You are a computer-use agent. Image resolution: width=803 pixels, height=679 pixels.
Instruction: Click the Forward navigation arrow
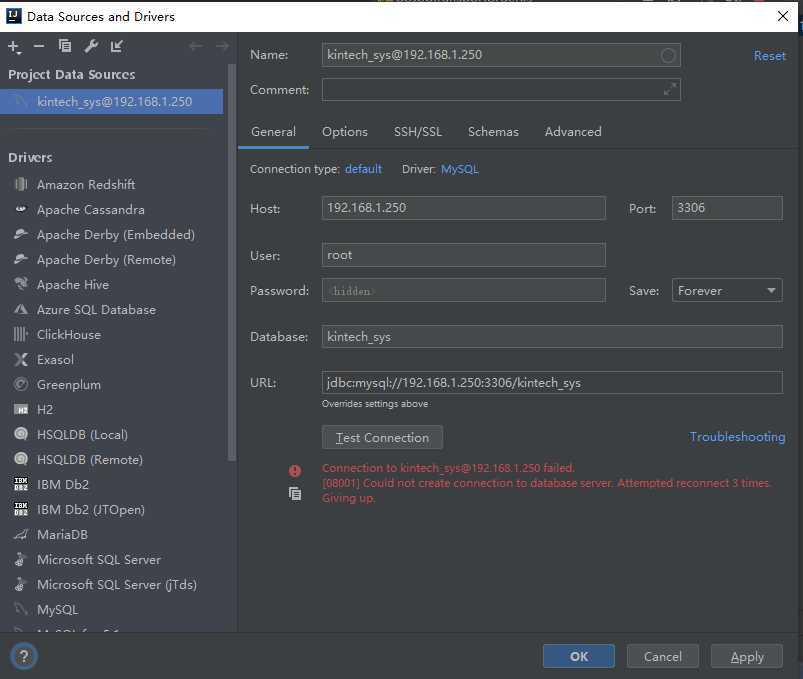(x=222, y=47)
